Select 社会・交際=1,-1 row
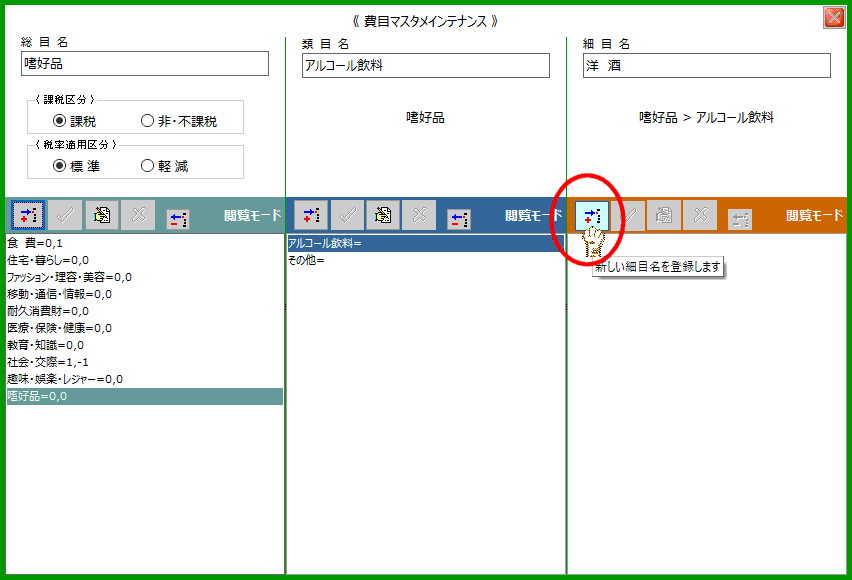852x580 pixels. point(145,362)
